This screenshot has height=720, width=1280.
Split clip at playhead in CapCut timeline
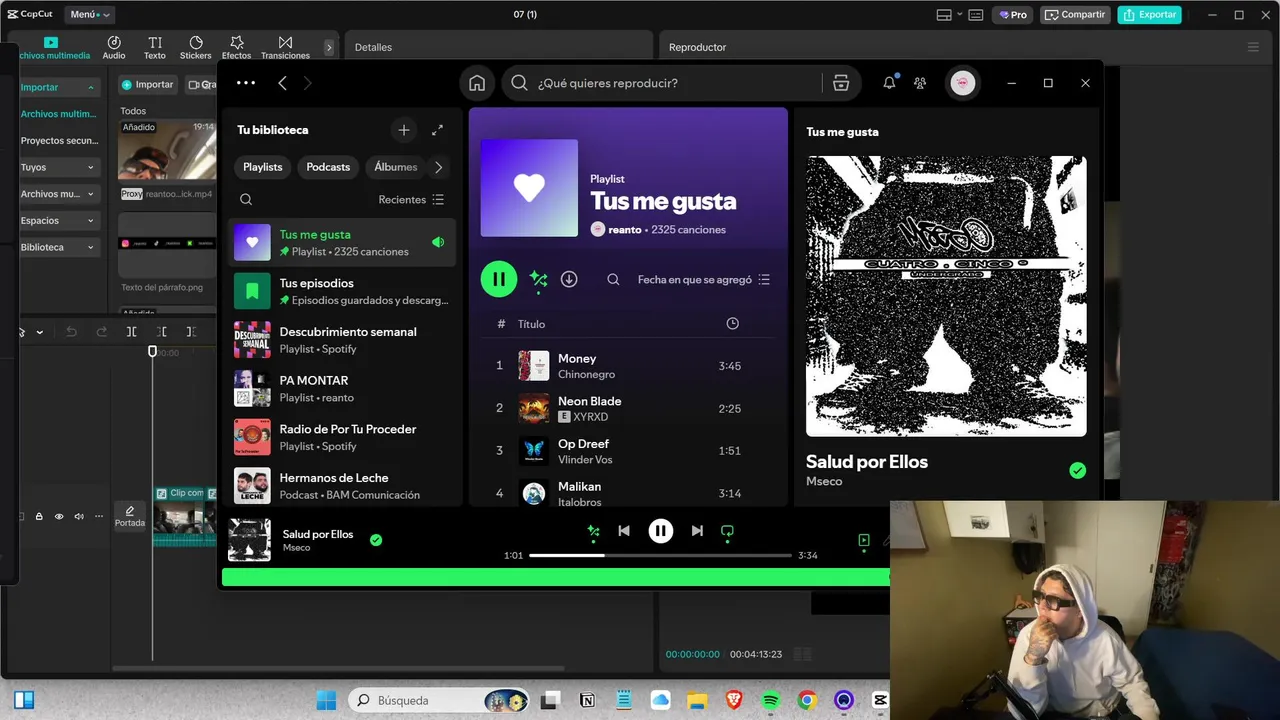click(x=131, y=332)
